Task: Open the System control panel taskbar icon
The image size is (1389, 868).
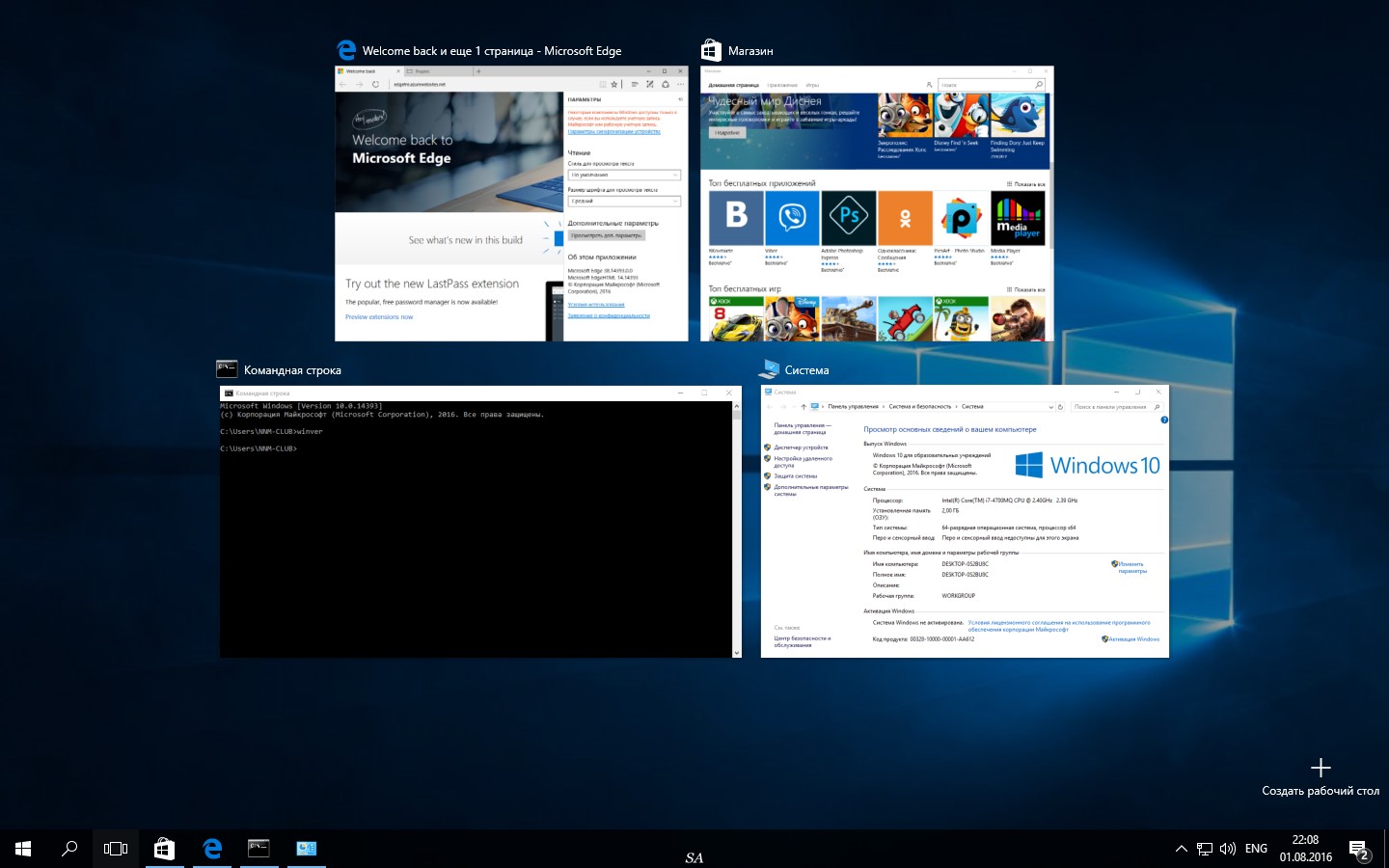Action: pyautogui.click(x=306, y=849)
